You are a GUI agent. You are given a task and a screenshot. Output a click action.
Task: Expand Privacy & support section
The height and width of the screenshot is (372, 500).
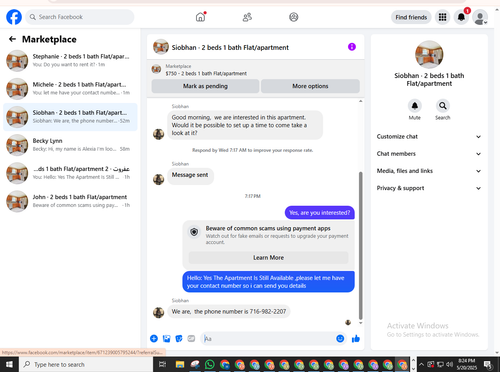tap(429, 188)
